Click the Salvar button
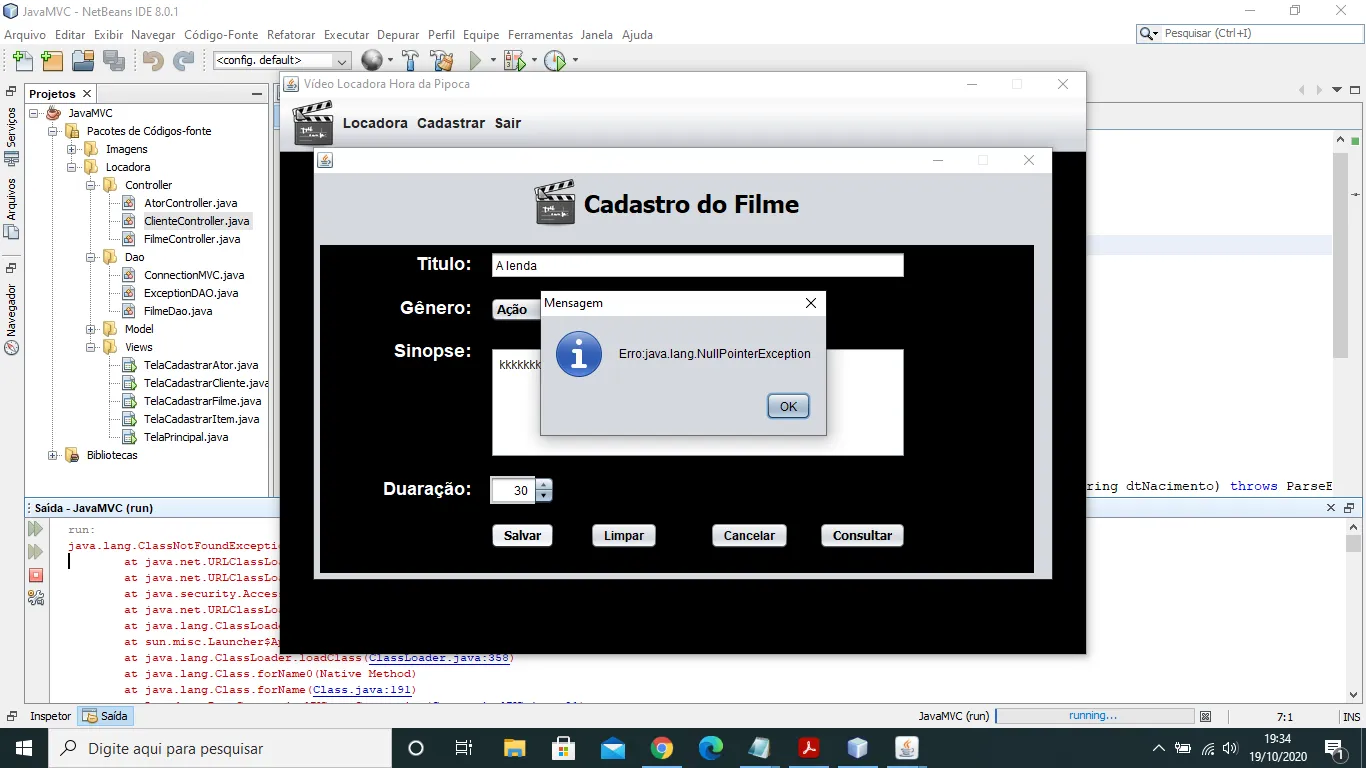This screenshot has width=1366, height=768. coord(522,535)
